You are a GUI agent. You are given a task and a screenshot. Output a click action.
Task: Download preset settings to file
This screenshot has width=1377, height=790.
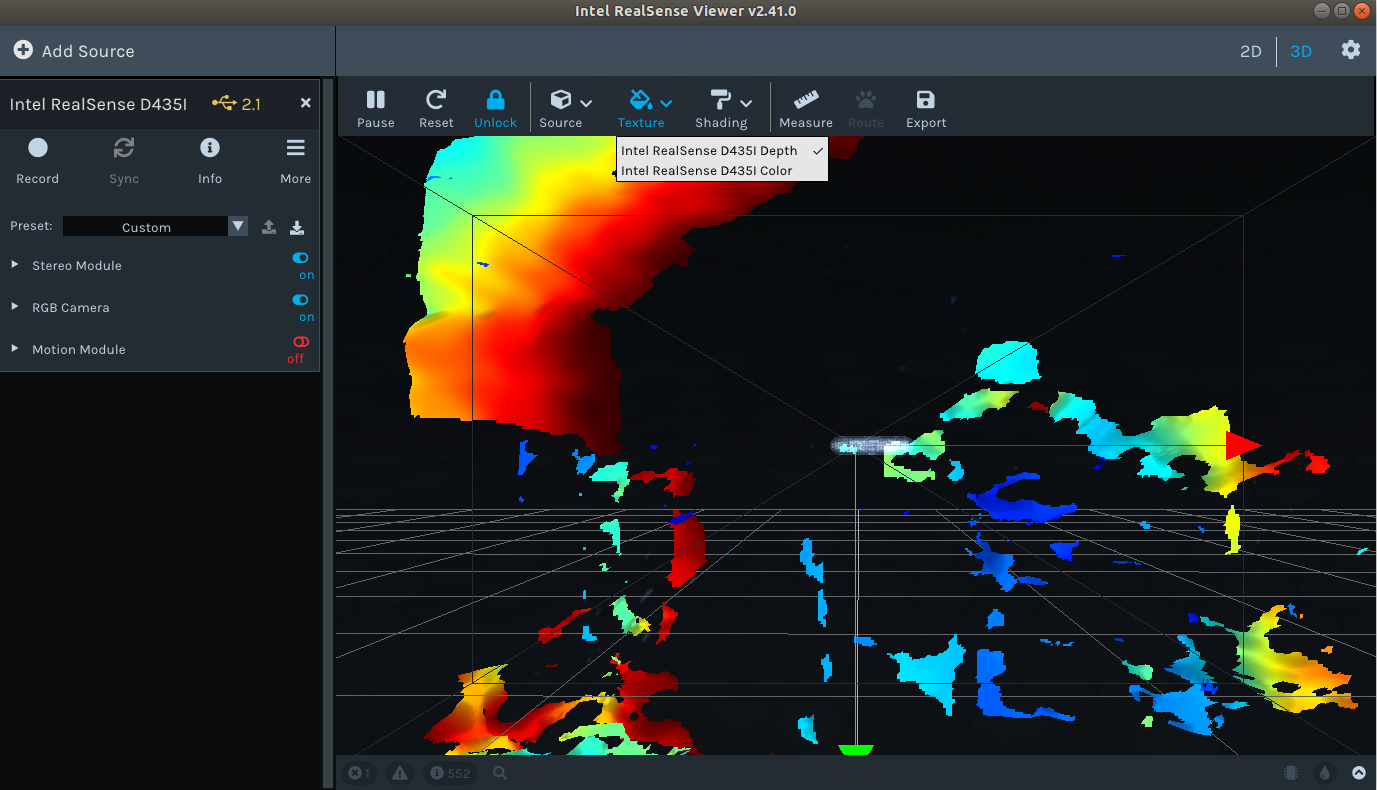(x=297, y=227)
